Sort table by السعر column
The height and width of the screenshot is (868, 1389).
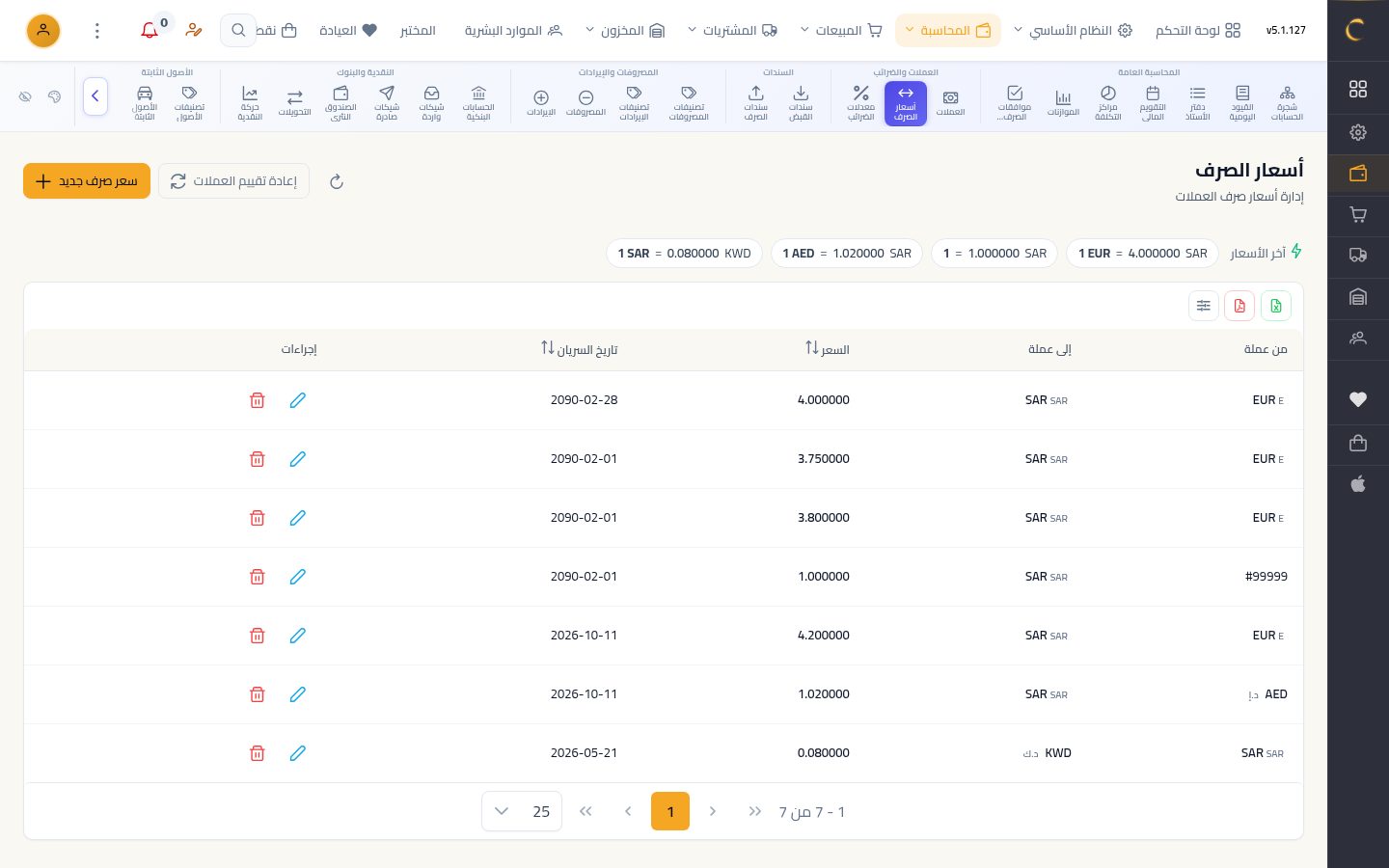coord(827,349)
